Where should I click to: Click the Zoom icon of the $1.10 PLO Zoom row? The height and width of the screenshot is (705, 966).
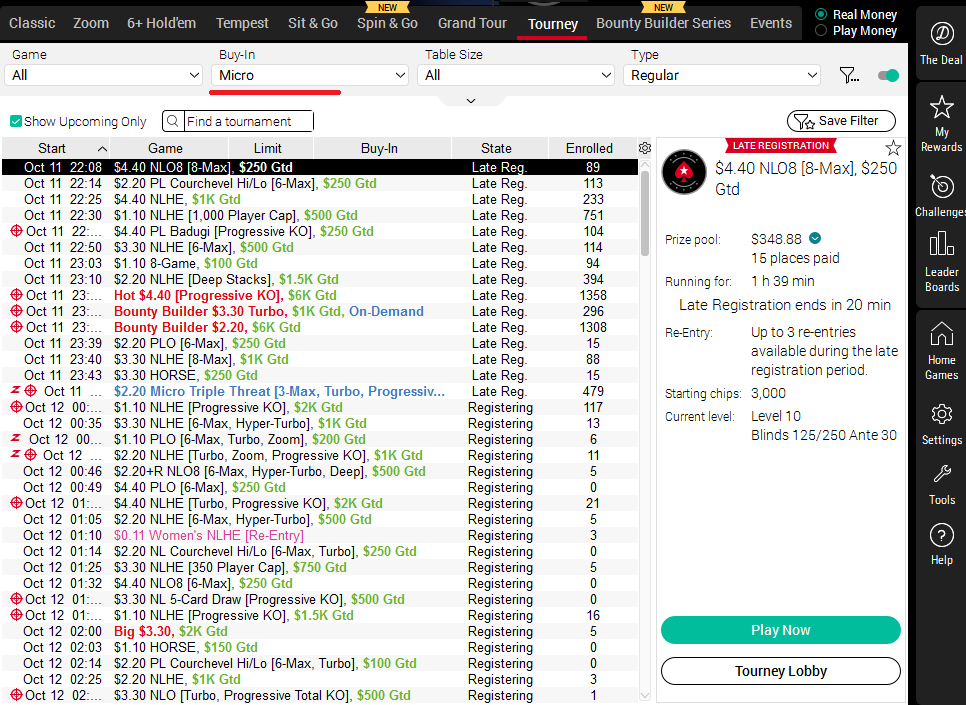coord(16,439)
